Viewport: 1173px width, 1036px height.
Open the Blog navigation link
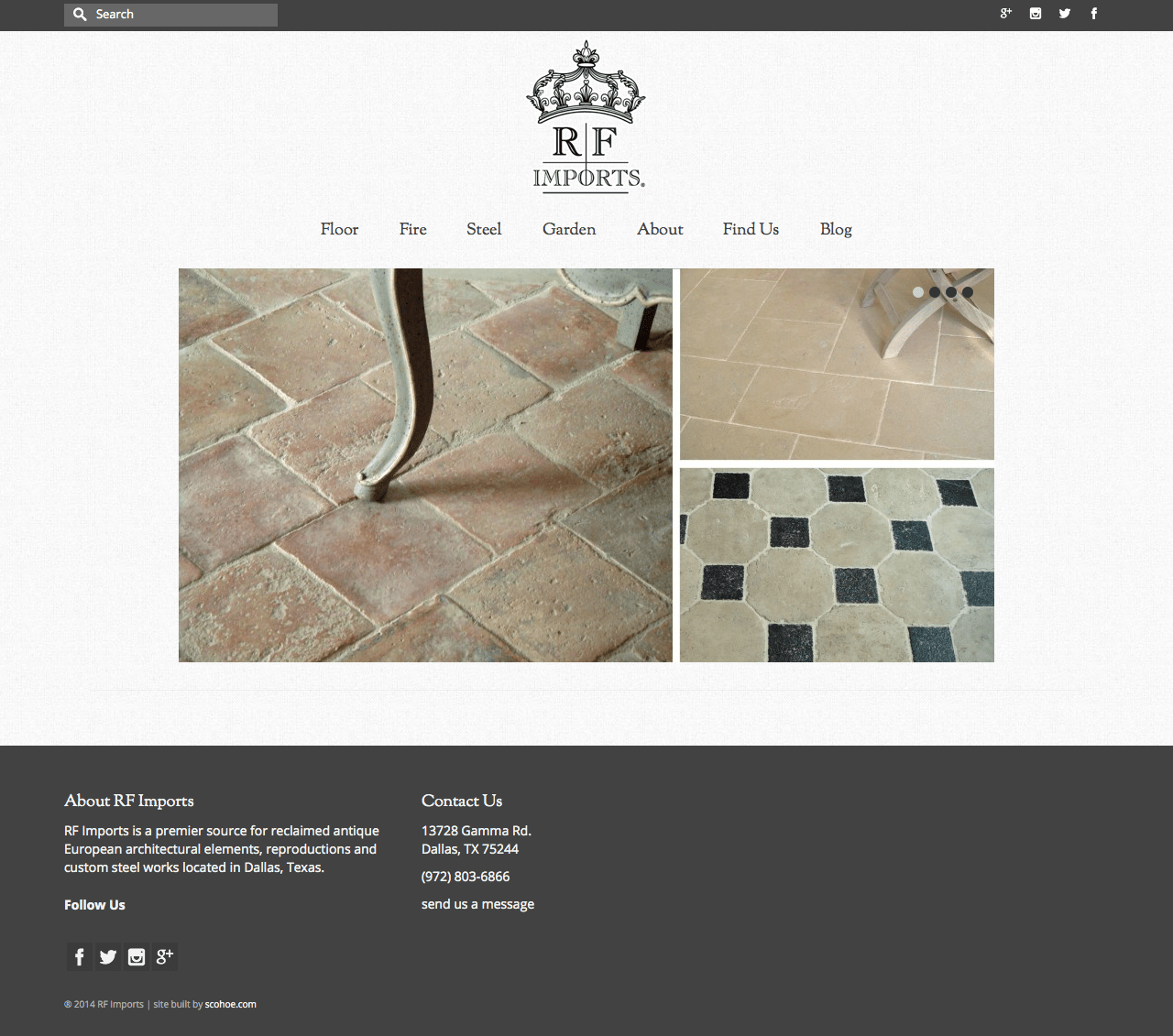(836, 229)
